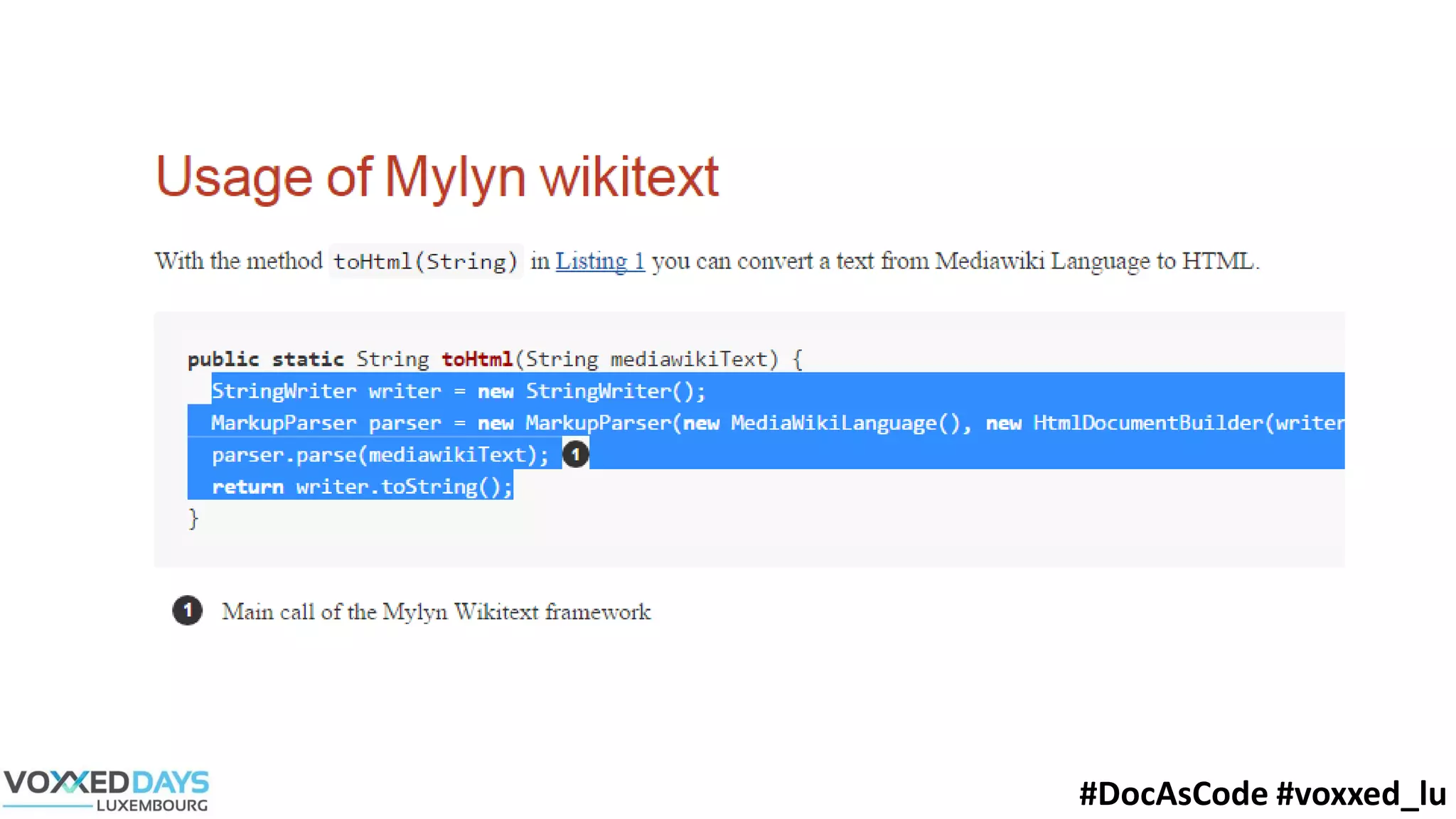
Task: Click the line StringWriter writer = new StringWriter();
Action: coord(459,391)
